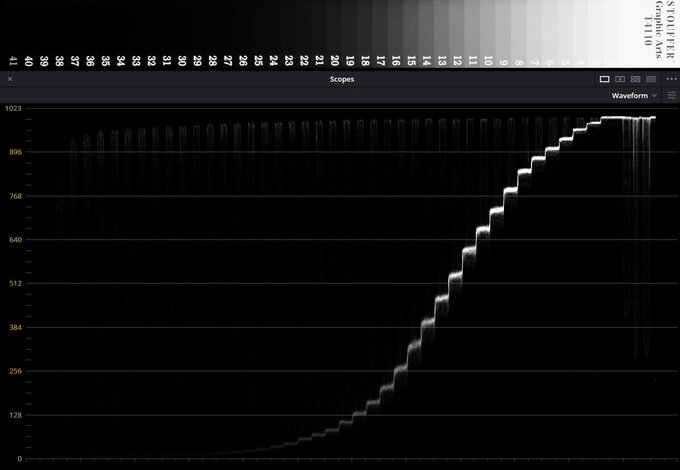Screen dimensions: 680x470
Task: Open the waveform settings sliders icon
Action: [671, 95]
